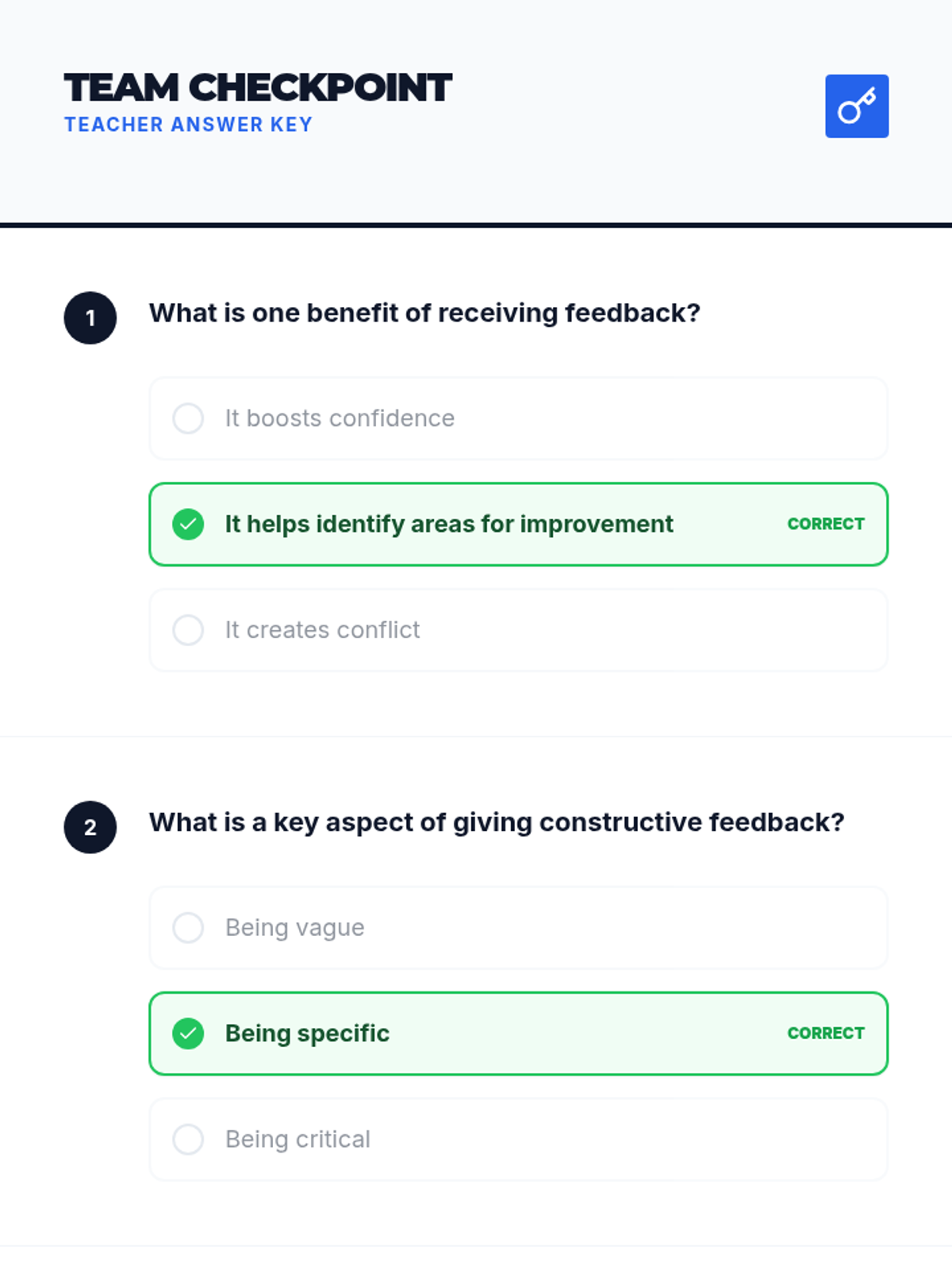
Task: Click the 'Being critical' answer text
Action: point(297,1139)
